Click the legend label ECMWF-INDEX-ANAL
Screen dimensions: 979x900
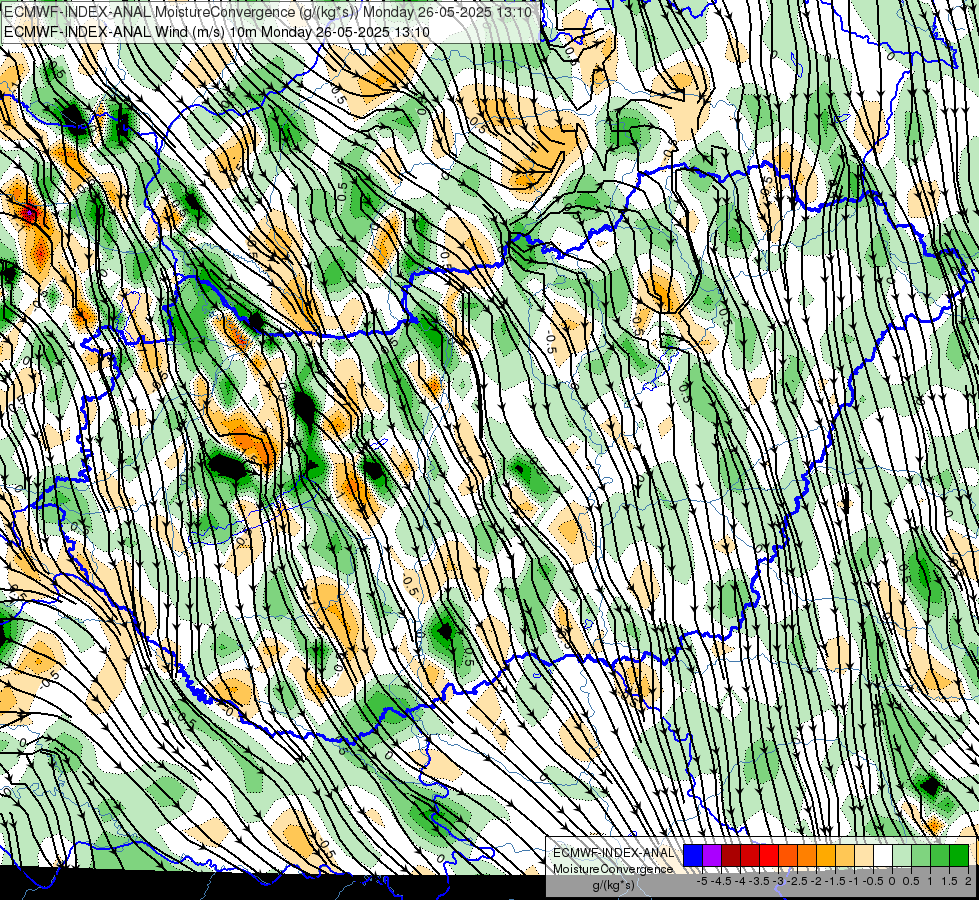614,853
